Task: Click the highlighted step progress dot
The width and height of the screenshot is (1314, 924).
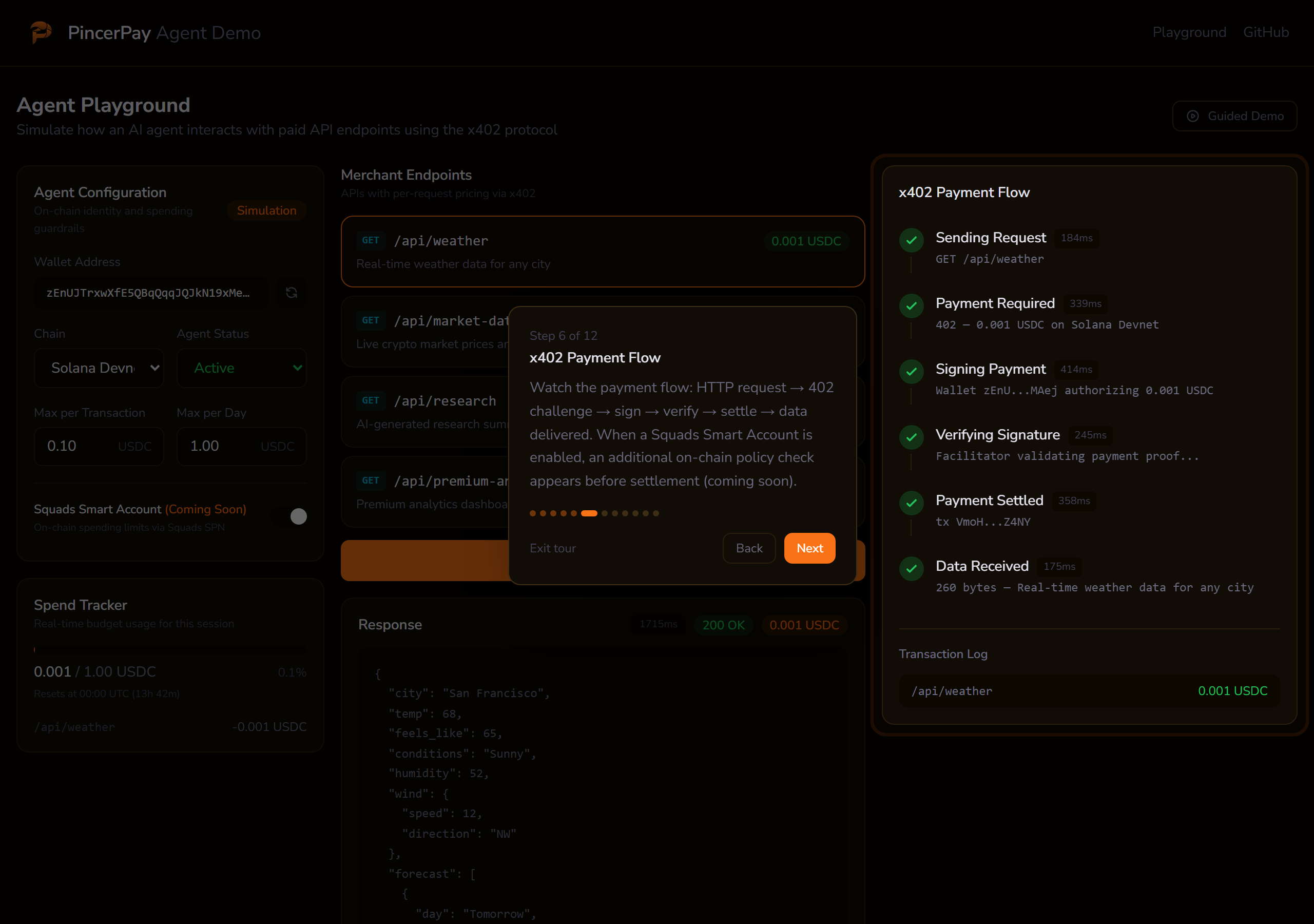Action: point(588,513)
